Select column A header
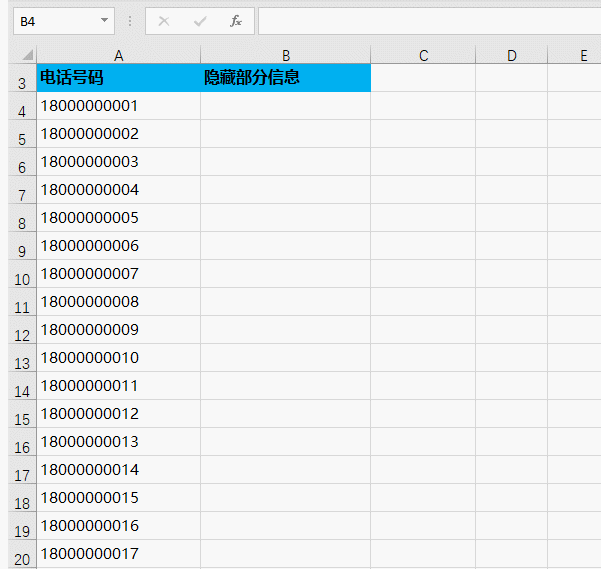The image size is (601, 569). pyautogui.click(x=118, y=56)
